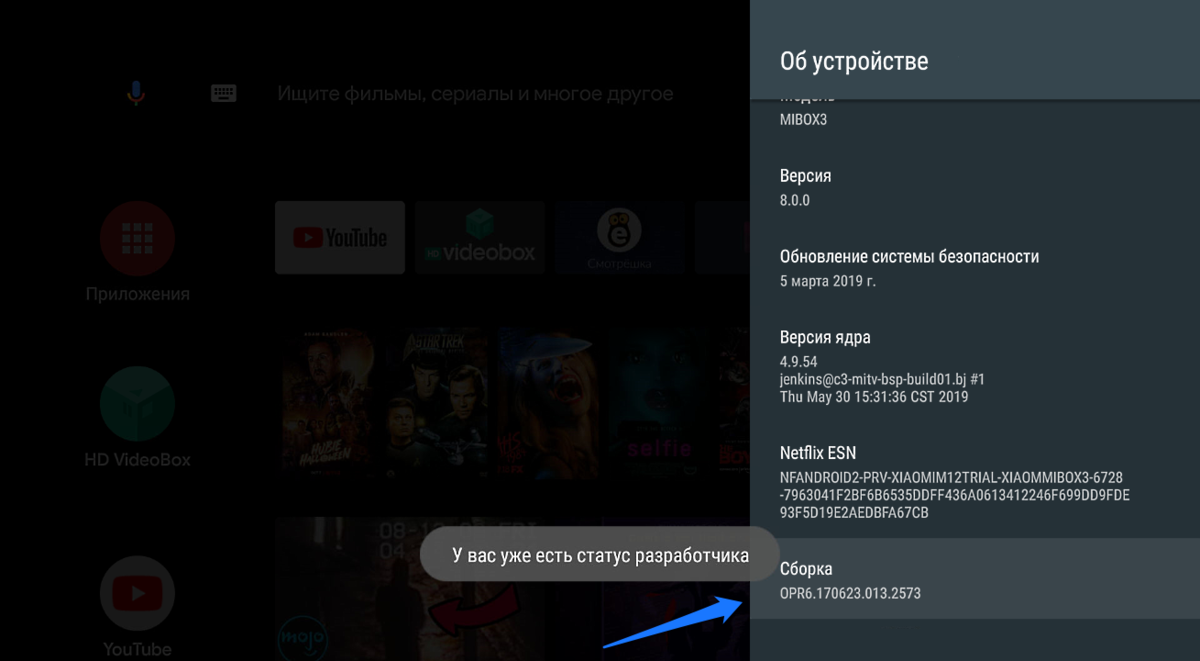Select Обновление системы безопасности entry
This screenshot has width=1200, height=661.
(975, 268)
